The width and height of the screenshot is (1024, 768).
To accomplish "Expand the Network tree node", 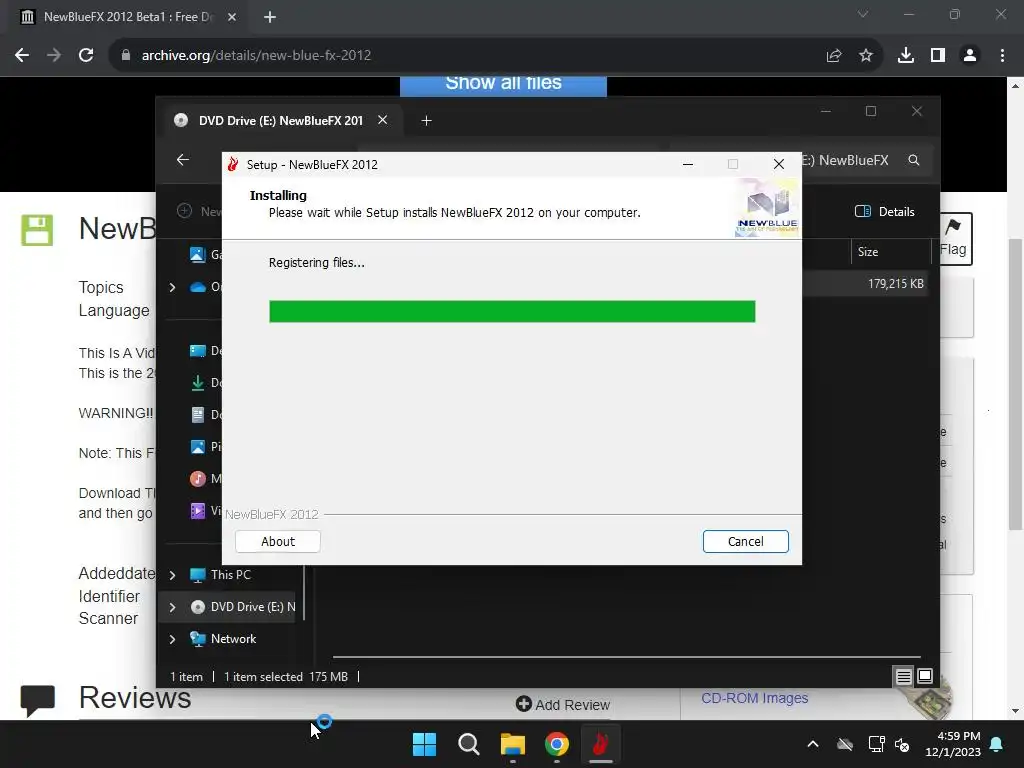I will tap(172, 639).
